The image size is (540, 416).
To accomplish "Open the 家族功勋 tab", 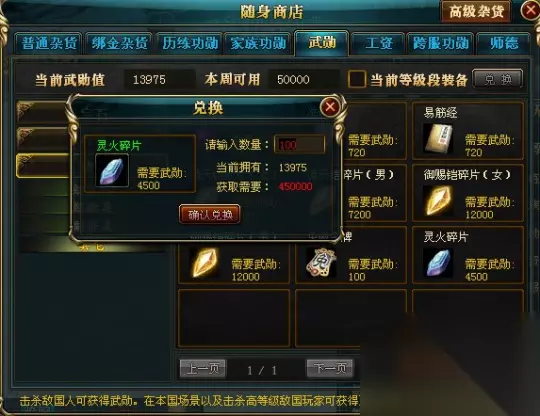I will coord(258,44).
